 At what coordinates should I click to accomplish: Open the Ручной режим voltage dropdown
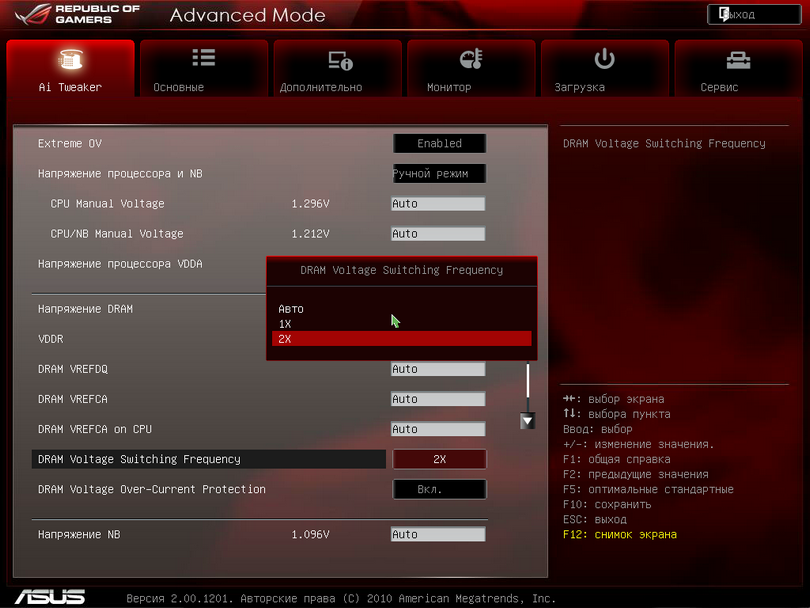[x=439, y=174]
